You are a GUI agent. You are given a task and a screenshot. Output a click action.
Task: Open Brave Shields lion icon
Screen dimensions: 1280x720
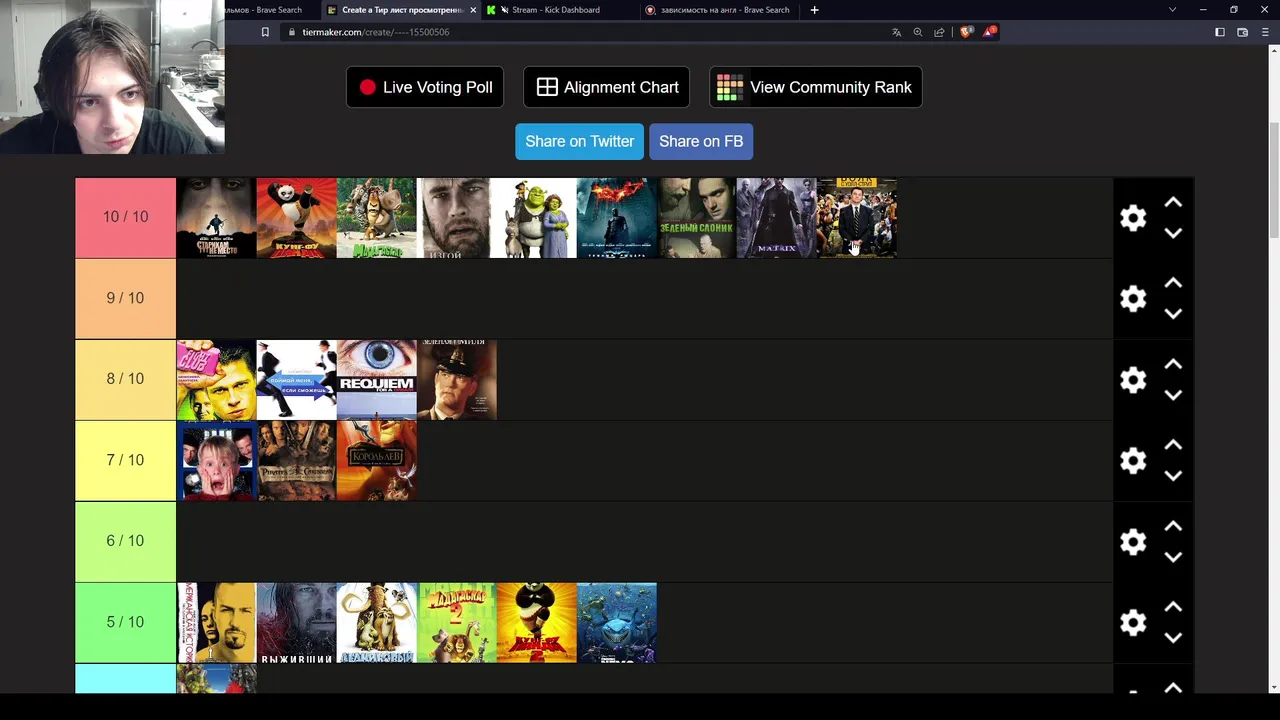tap(966, 32)
